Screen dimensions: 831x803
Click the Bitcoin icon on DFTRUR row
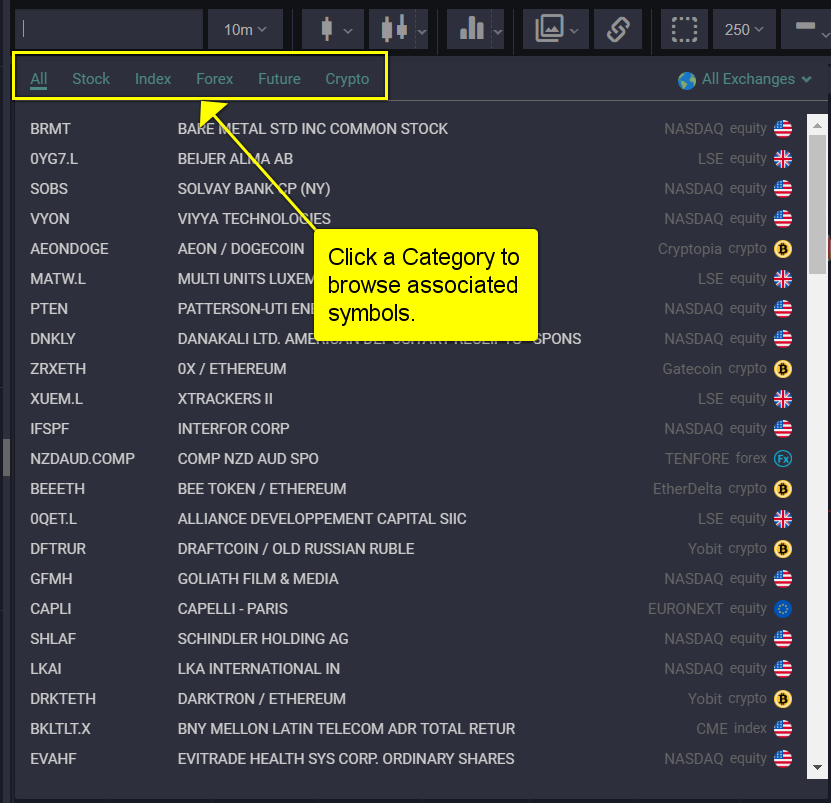[x=783, y=549]
